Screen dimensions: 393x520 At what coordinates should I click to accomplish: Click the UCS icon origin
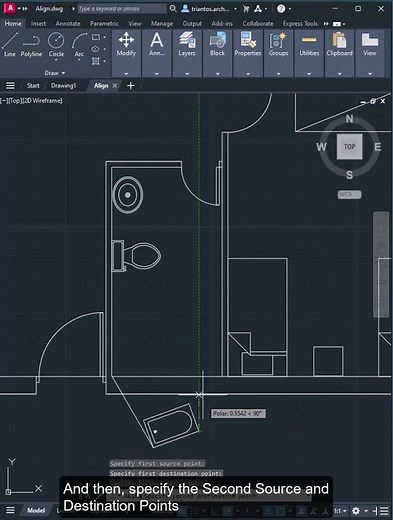(8, 491)
